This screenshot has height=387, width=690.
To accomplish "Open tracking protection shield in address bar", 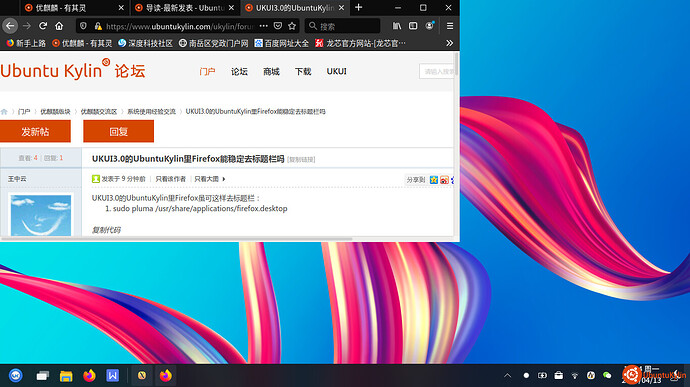I will click(x=83, y=26).
